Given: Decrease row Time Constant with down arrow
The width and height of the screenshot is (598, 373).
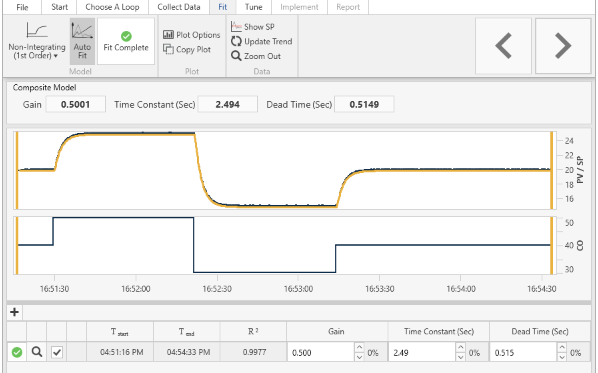Looking at the screenshot, I should (461, 357).
